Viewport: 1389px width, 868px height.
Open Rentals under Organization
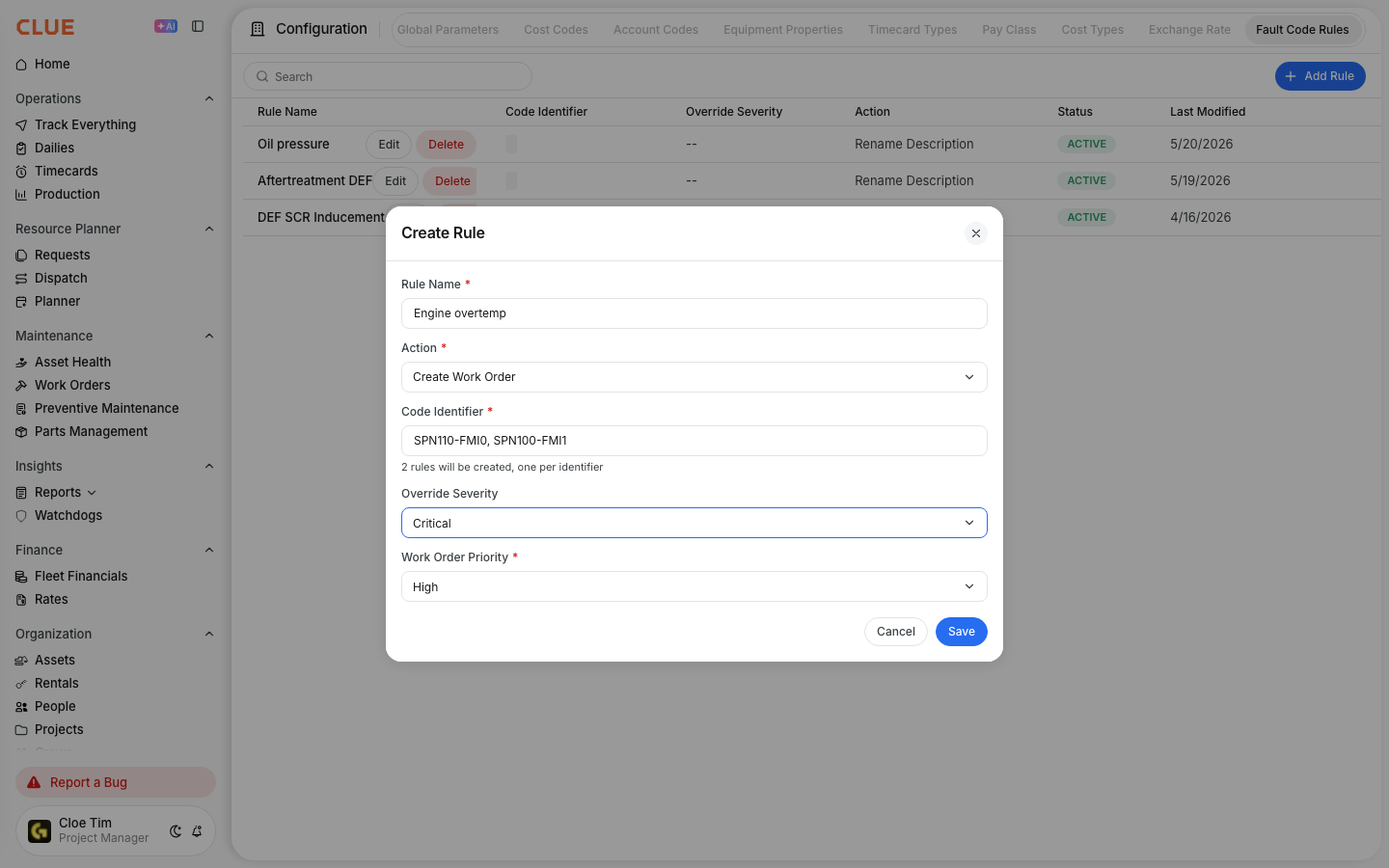[56, 683]
